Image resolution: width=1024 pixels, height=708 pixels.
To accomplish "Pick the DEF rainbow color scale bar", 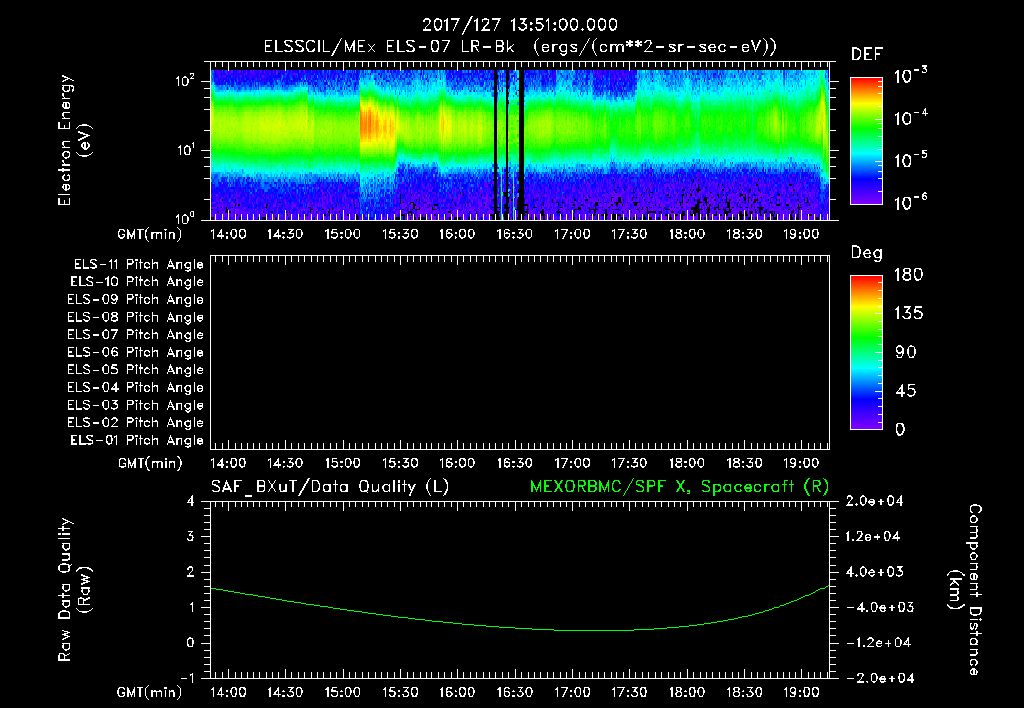I will click(866, 141).
